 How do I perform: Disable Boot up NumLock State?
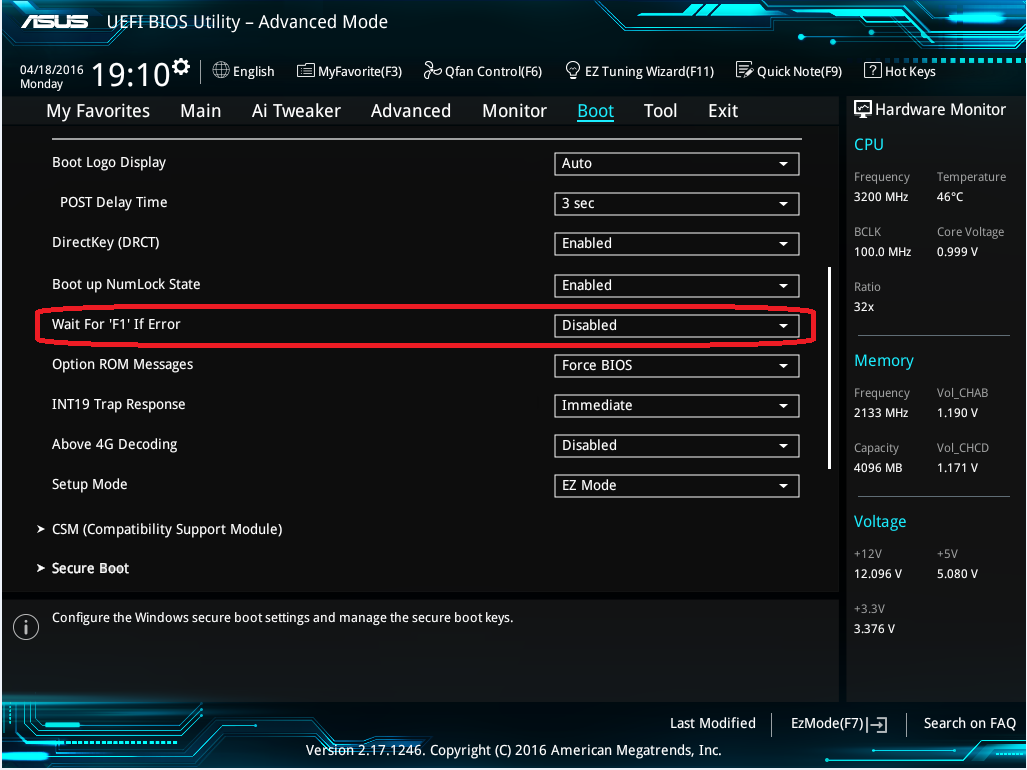(676, 285)
